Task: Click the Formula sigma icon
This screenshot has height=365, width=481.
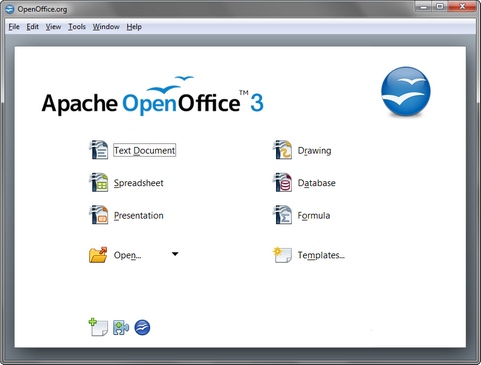Action: point(282,215)
